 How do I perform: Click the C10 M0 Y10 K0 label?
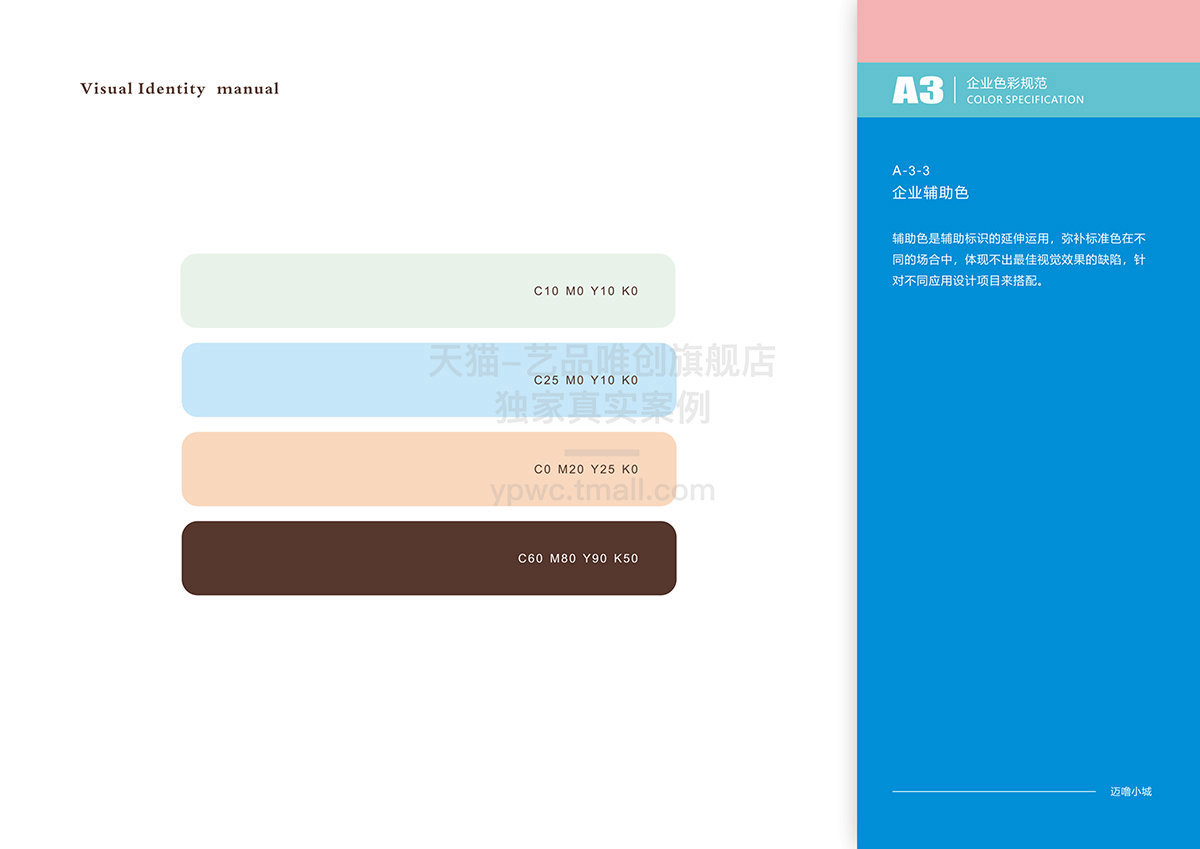coord(585,291)
